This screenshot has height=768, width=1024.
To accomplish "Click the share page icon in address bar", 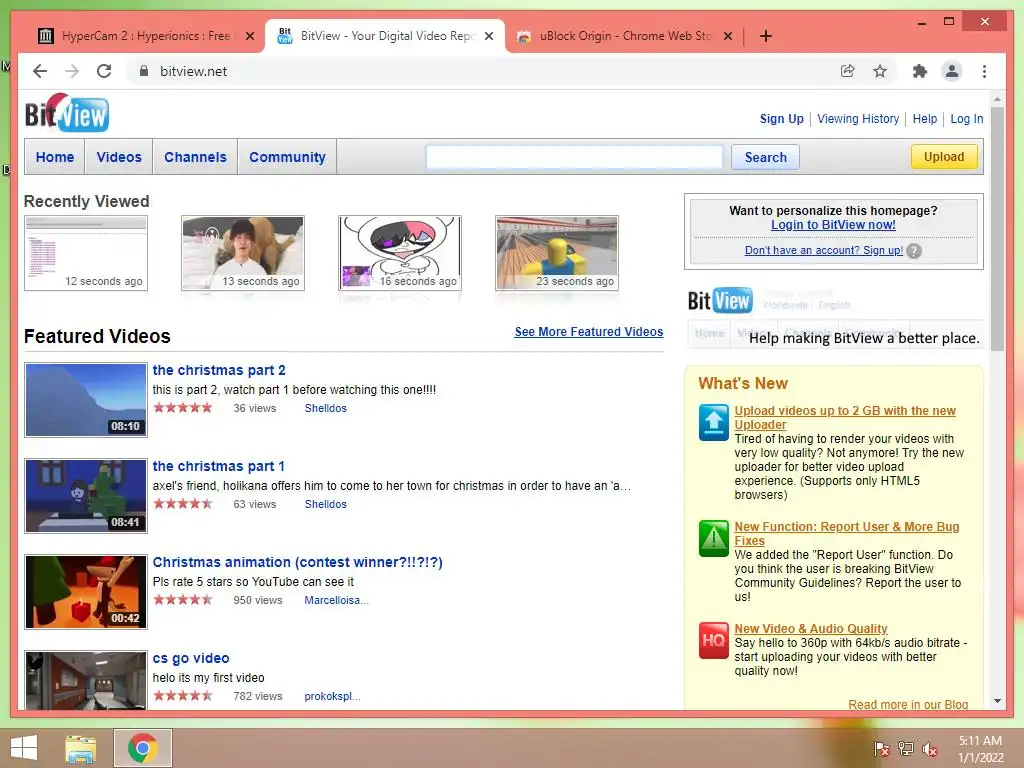I will [848, 71].
